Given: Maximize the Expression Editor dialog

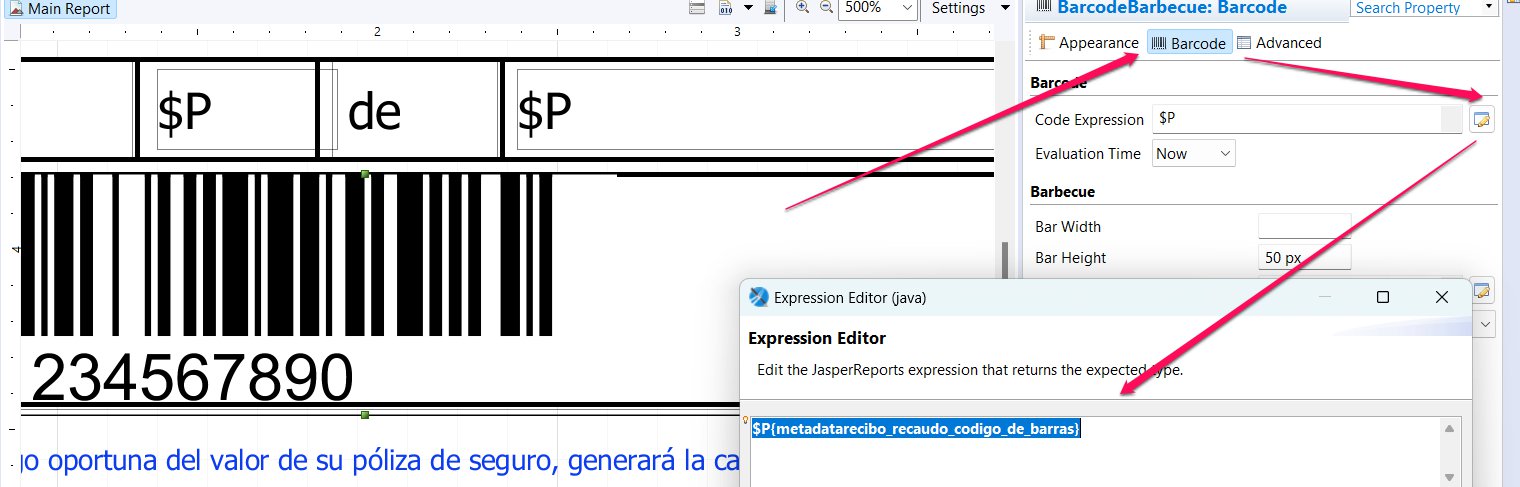Looking at the screenshot, I should [1383, 297].
